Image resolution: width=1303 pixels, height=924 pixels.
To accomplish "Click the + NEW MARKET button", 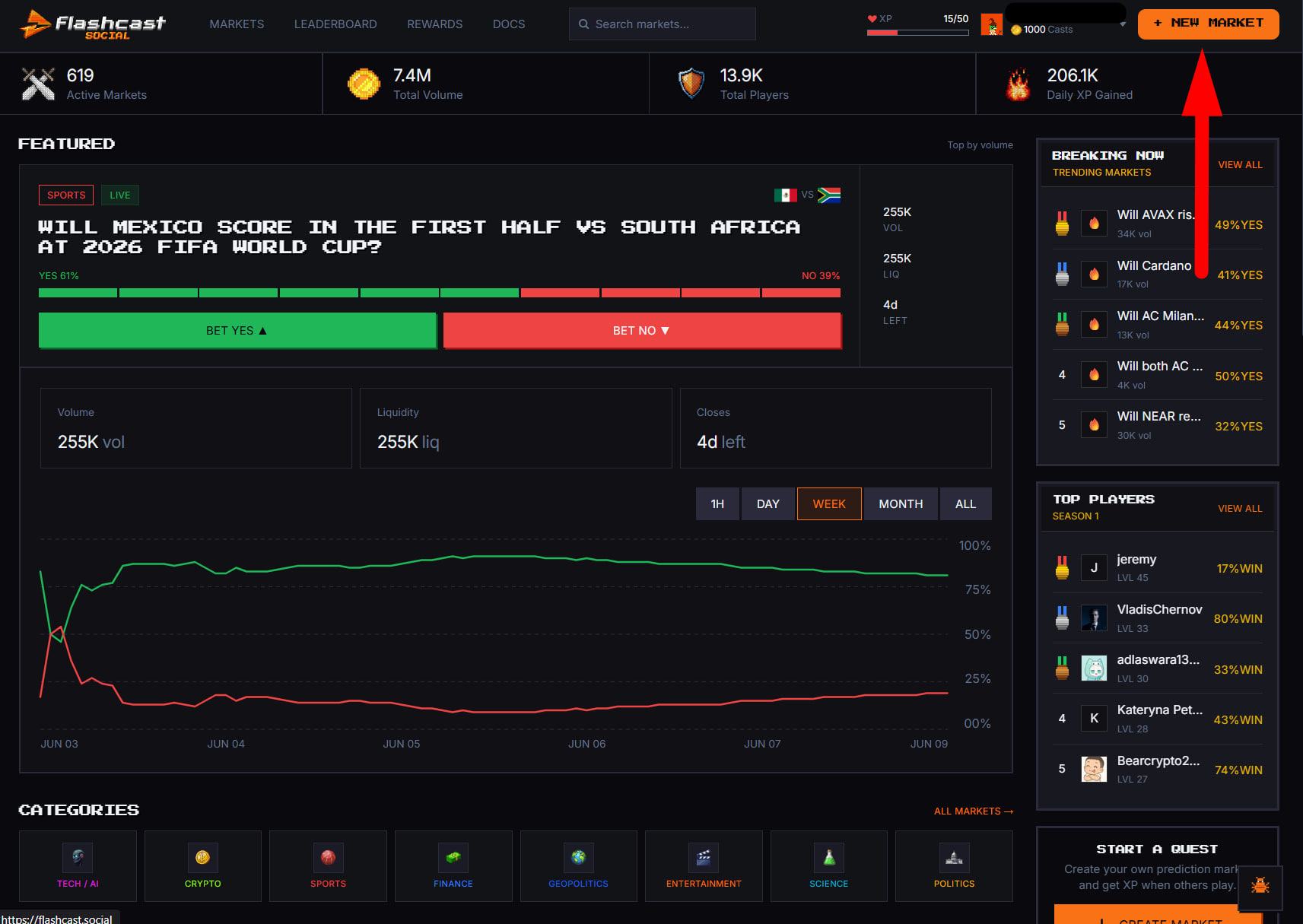I will [x=1208, y=24].
